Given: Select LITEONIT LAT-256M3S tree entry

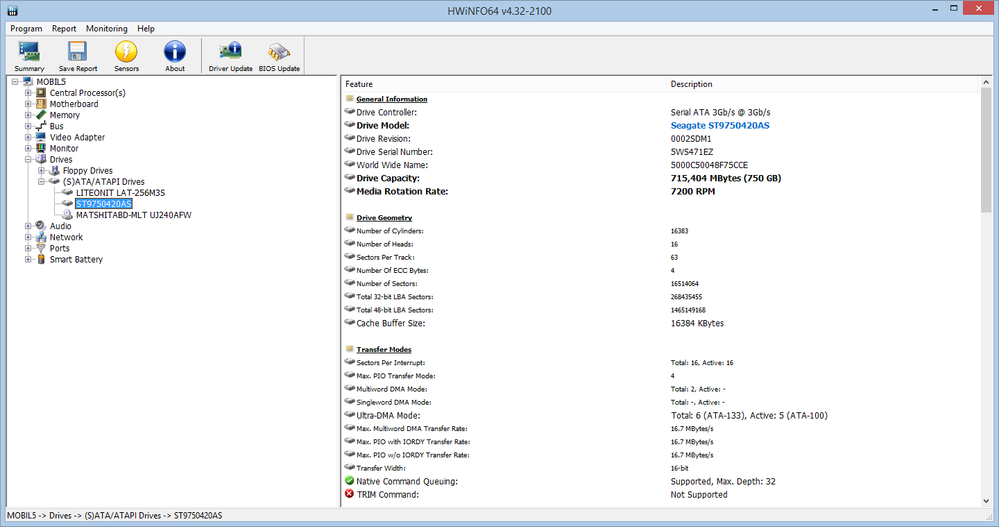Looking at the screenshot, I should (x=120, y=192).
